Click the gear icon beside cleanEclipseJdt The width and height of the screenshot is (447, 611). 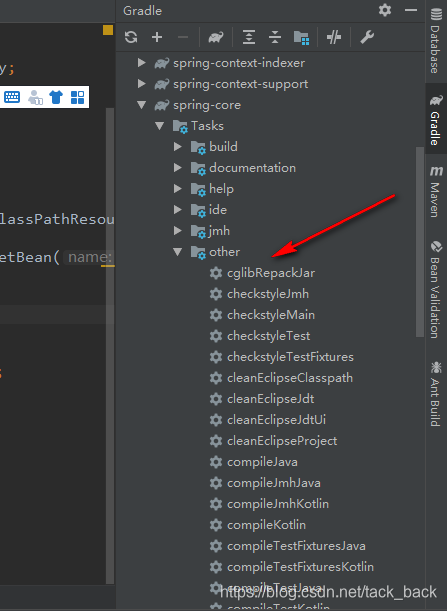(x=216, y=399)
